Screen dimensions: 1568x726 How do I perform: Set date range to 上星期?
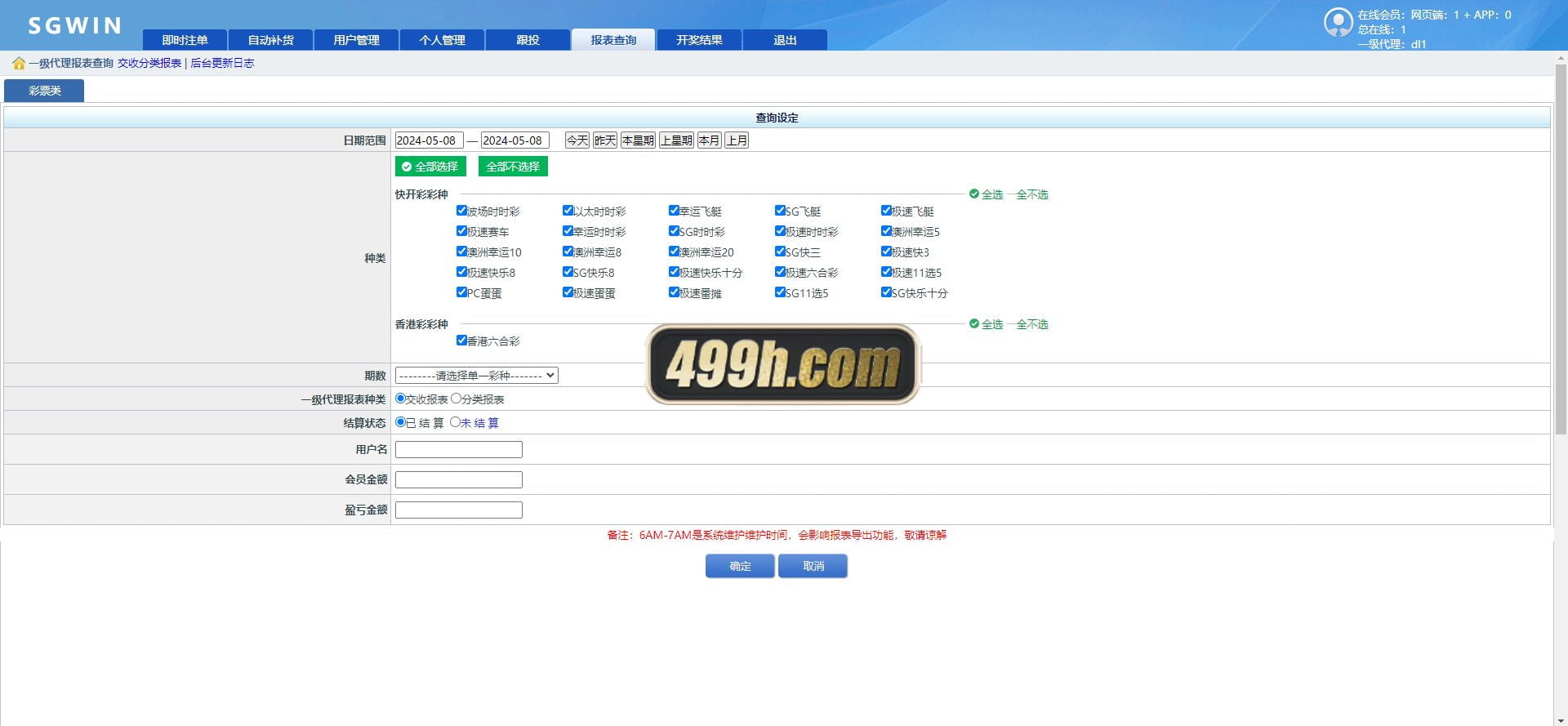point(676,140)
